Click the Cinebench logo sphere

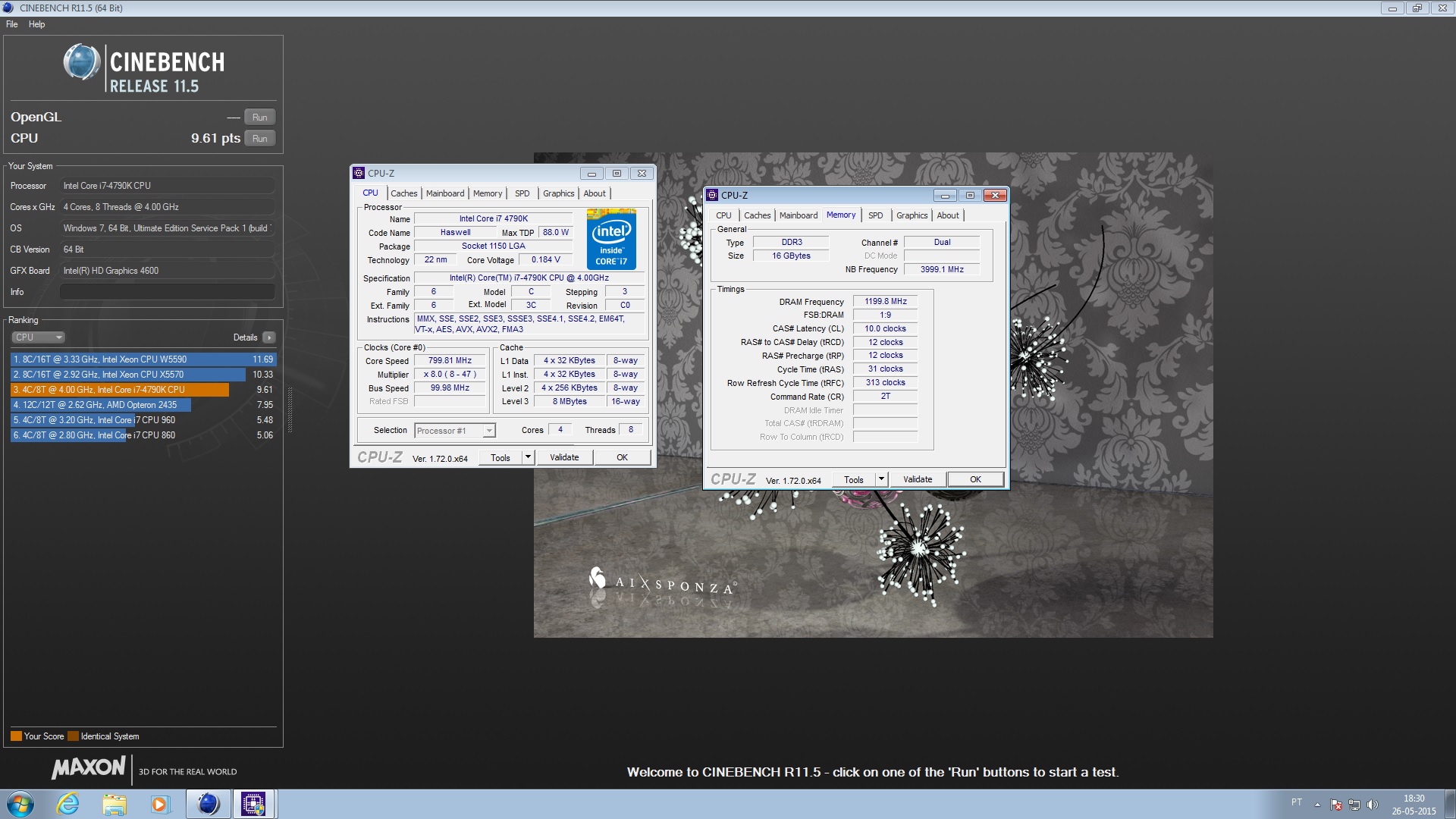tap(82, 62)
